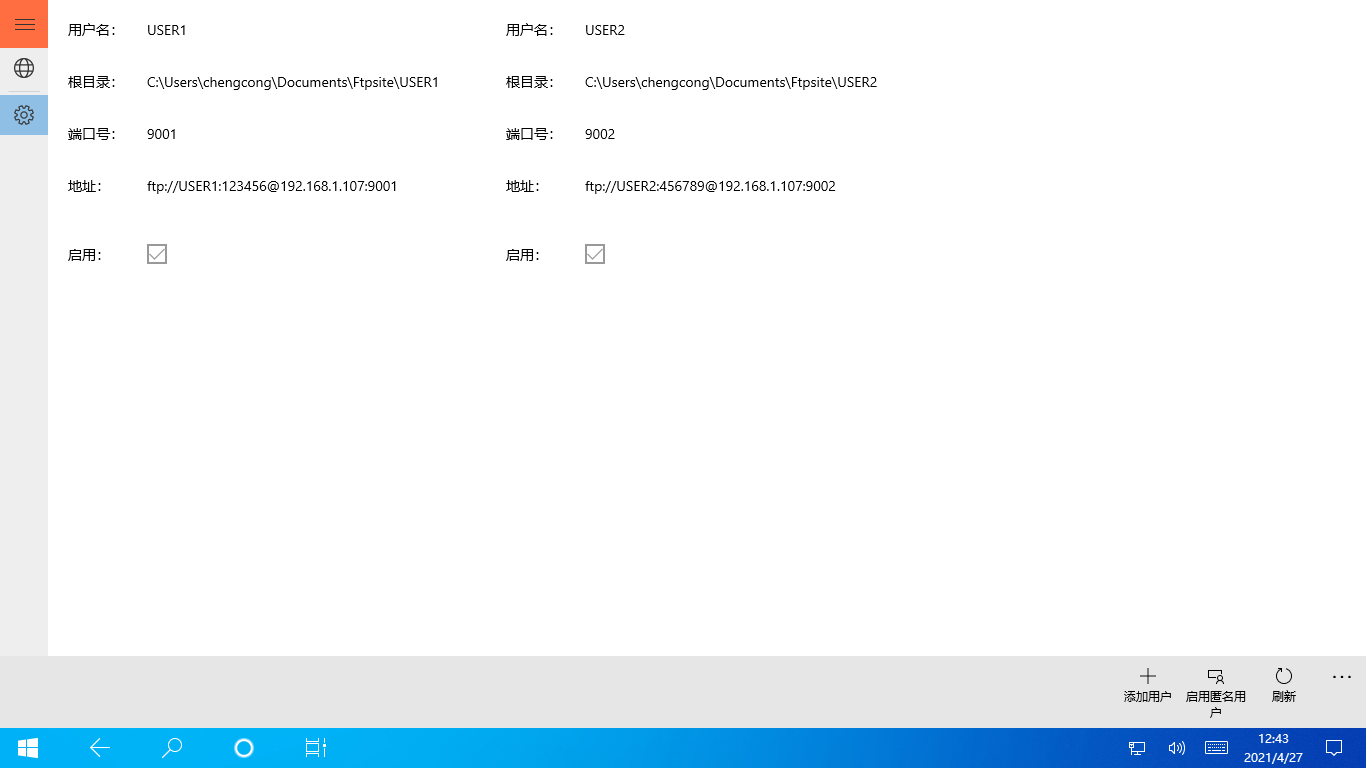The image size is (1366, 768).
Task: Toggle the enabled checkbox for USER2
Action: [x=595, y=254]
